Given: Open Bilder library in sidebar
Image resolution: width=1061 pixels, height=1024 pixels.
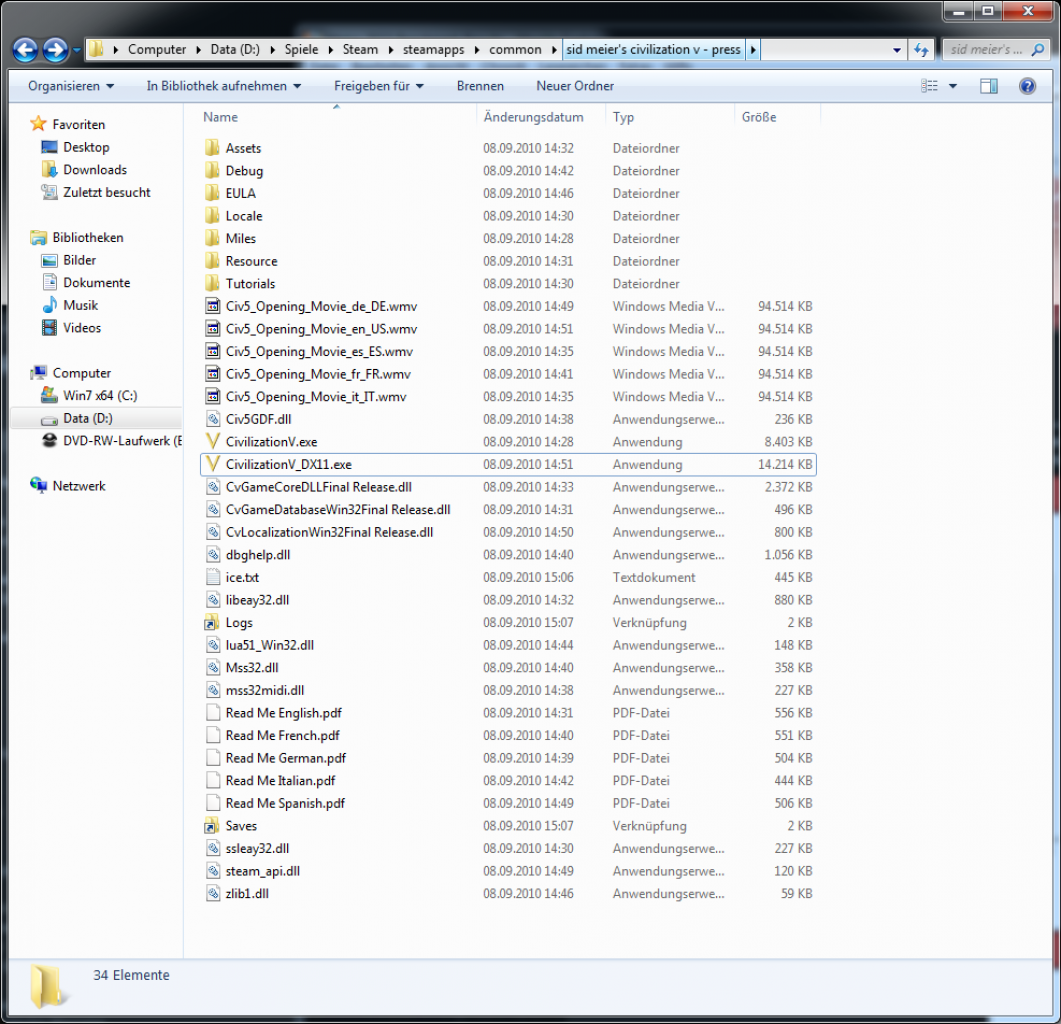Looking at the screenshot, I should tap(79, 260).
